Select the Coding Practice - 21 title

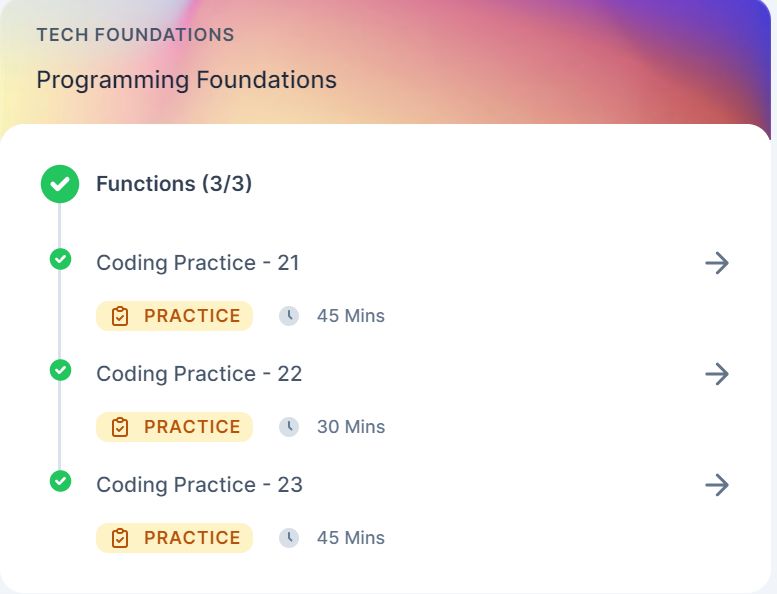tap(198, 263)
